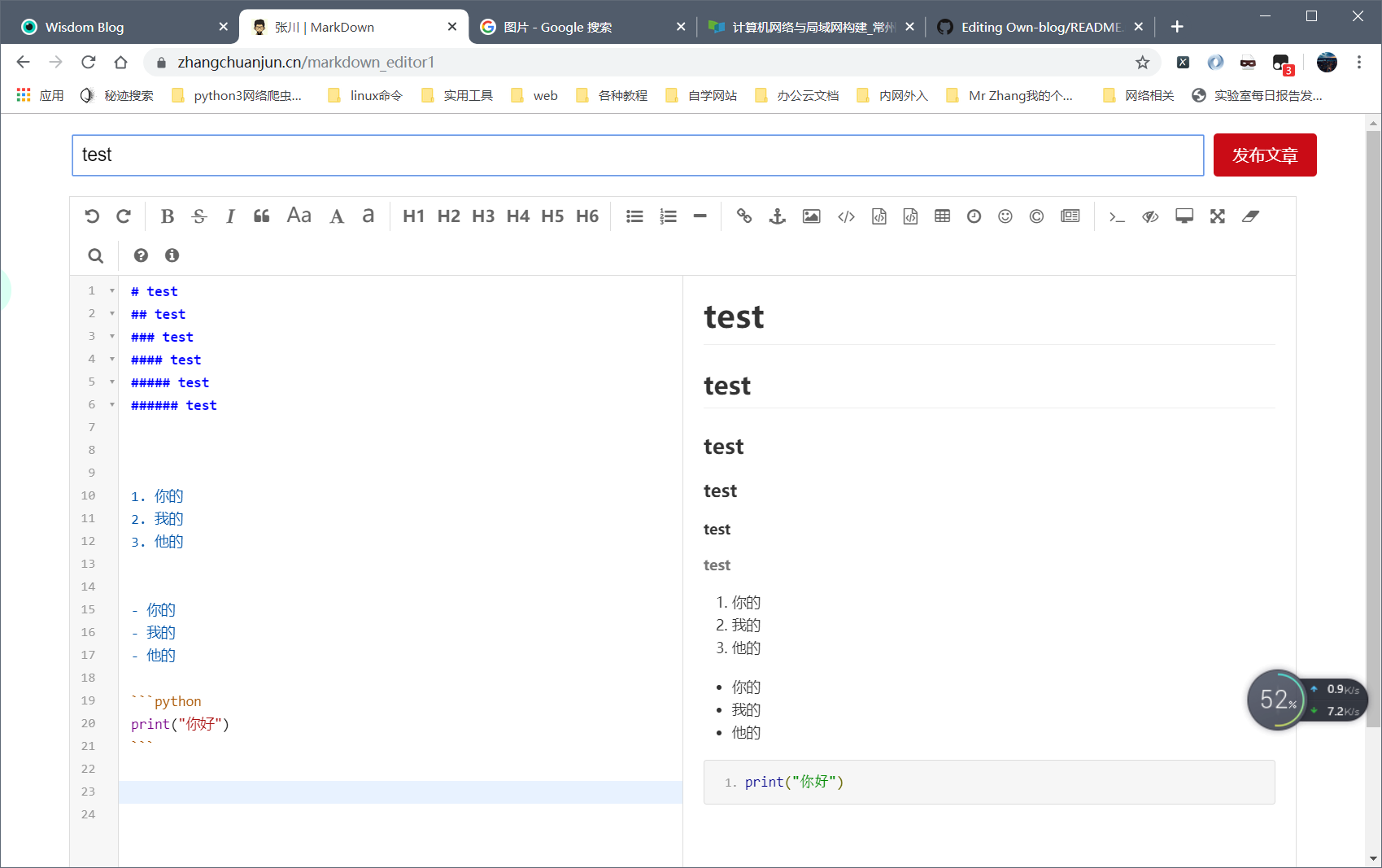1382x868 pixels.
Task: Insert an H5 heading
Action: (552, 216)
